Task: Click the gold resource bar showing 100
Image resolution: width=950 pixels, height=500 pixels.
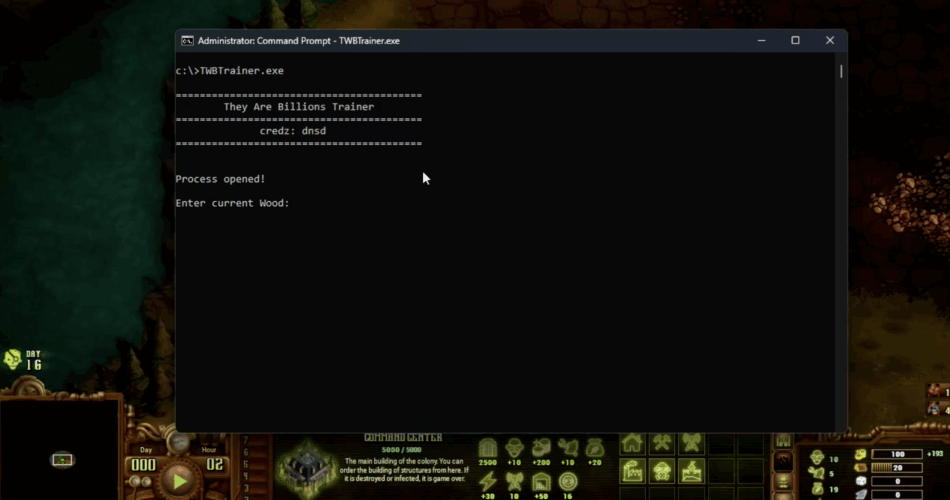Action: pos(897,454)
